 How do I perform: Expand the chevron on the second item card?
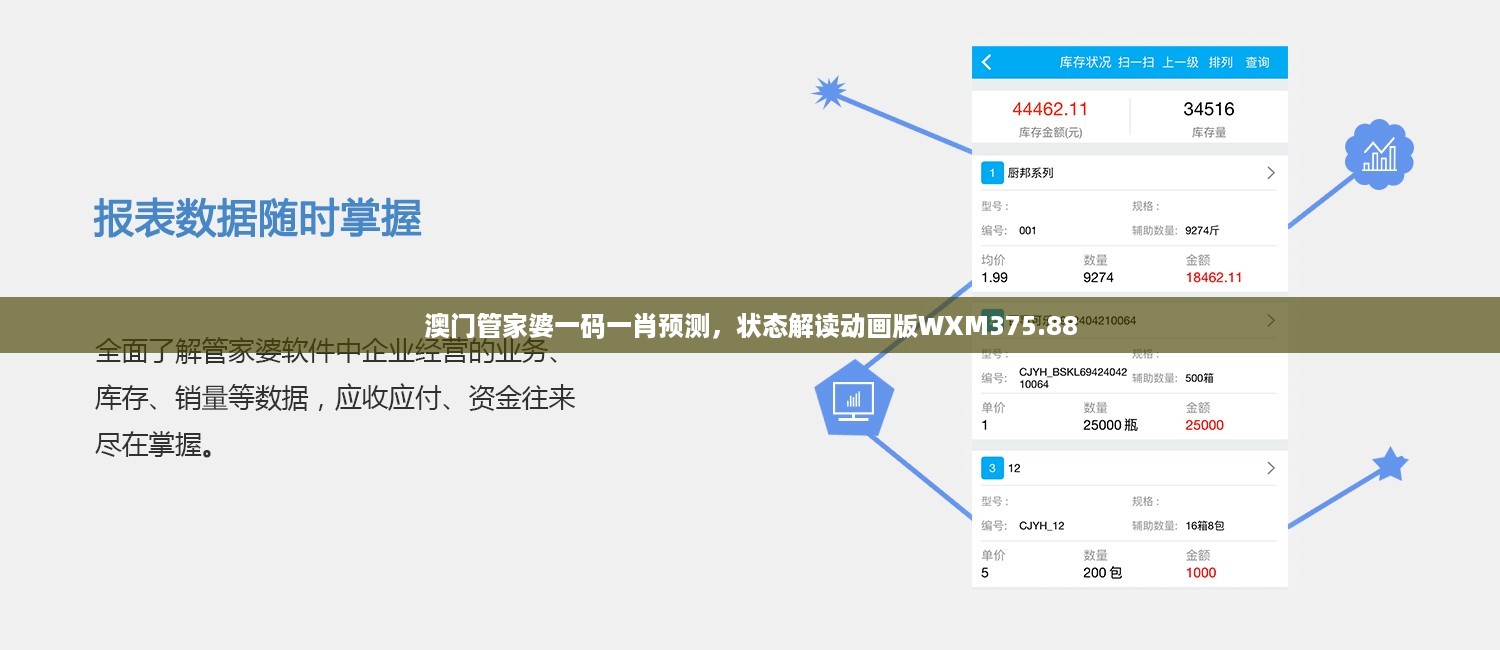tap(1271, 321)
